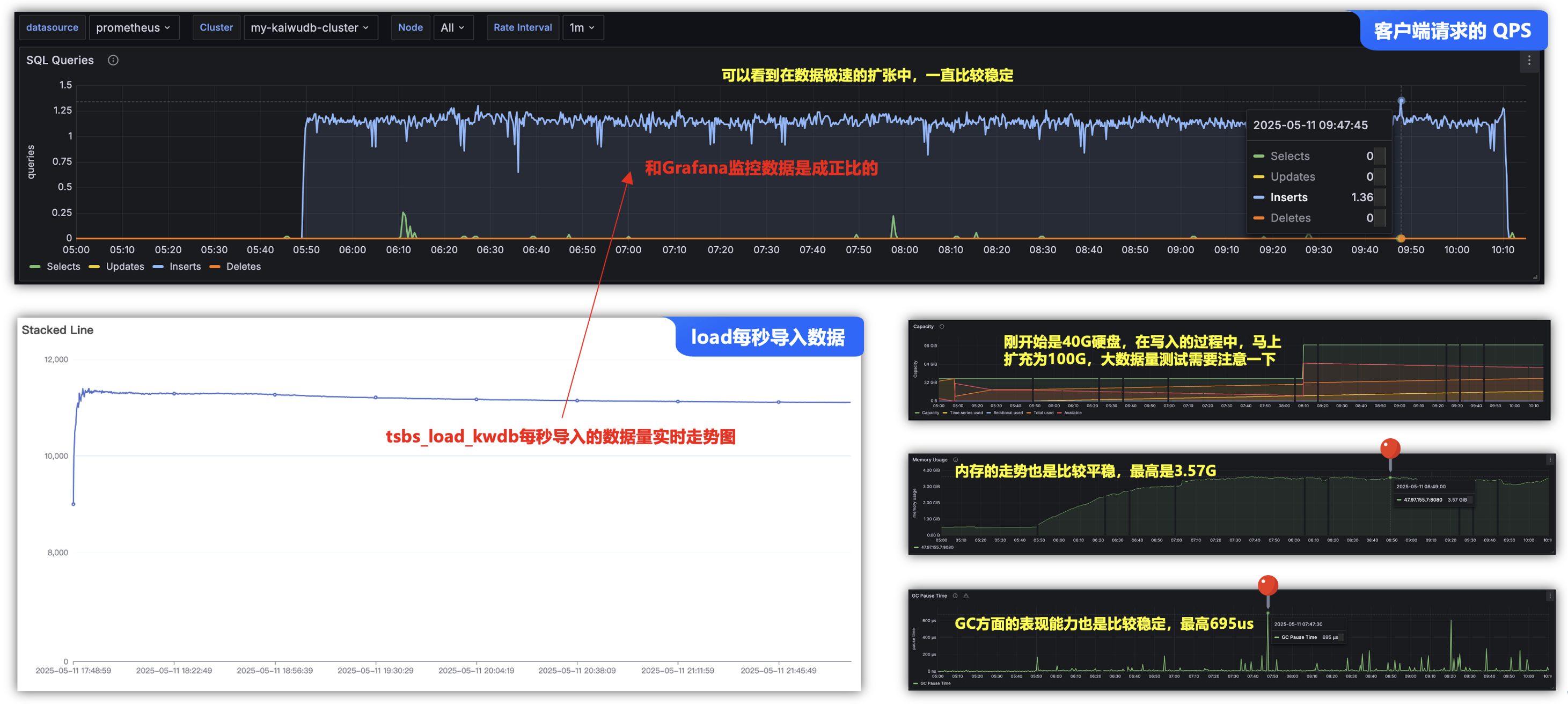1568x706 pixels.
Task: Click the GC Pause Time info icon
Action: (x=955, y=596)
